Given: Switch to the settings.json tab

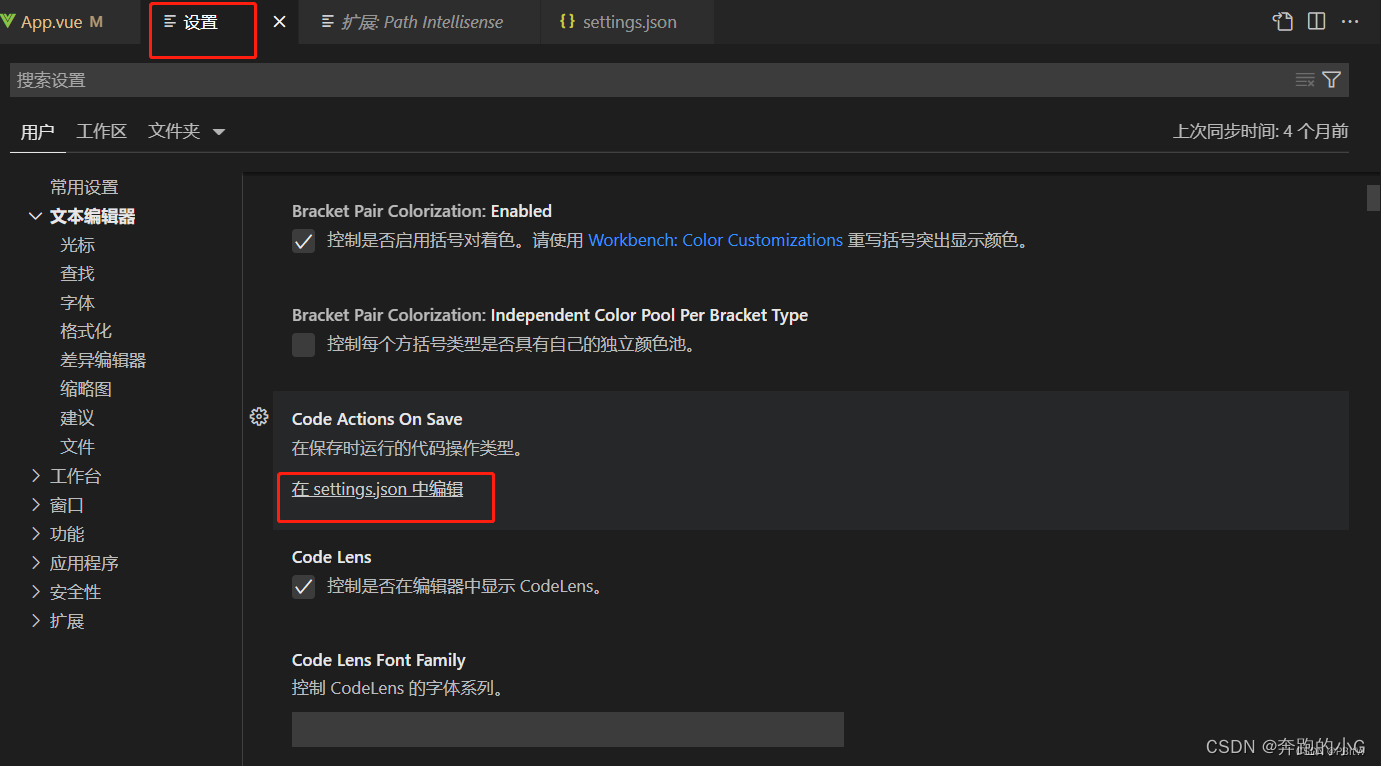Looking at the screenshot, I should tap(627, 22).
